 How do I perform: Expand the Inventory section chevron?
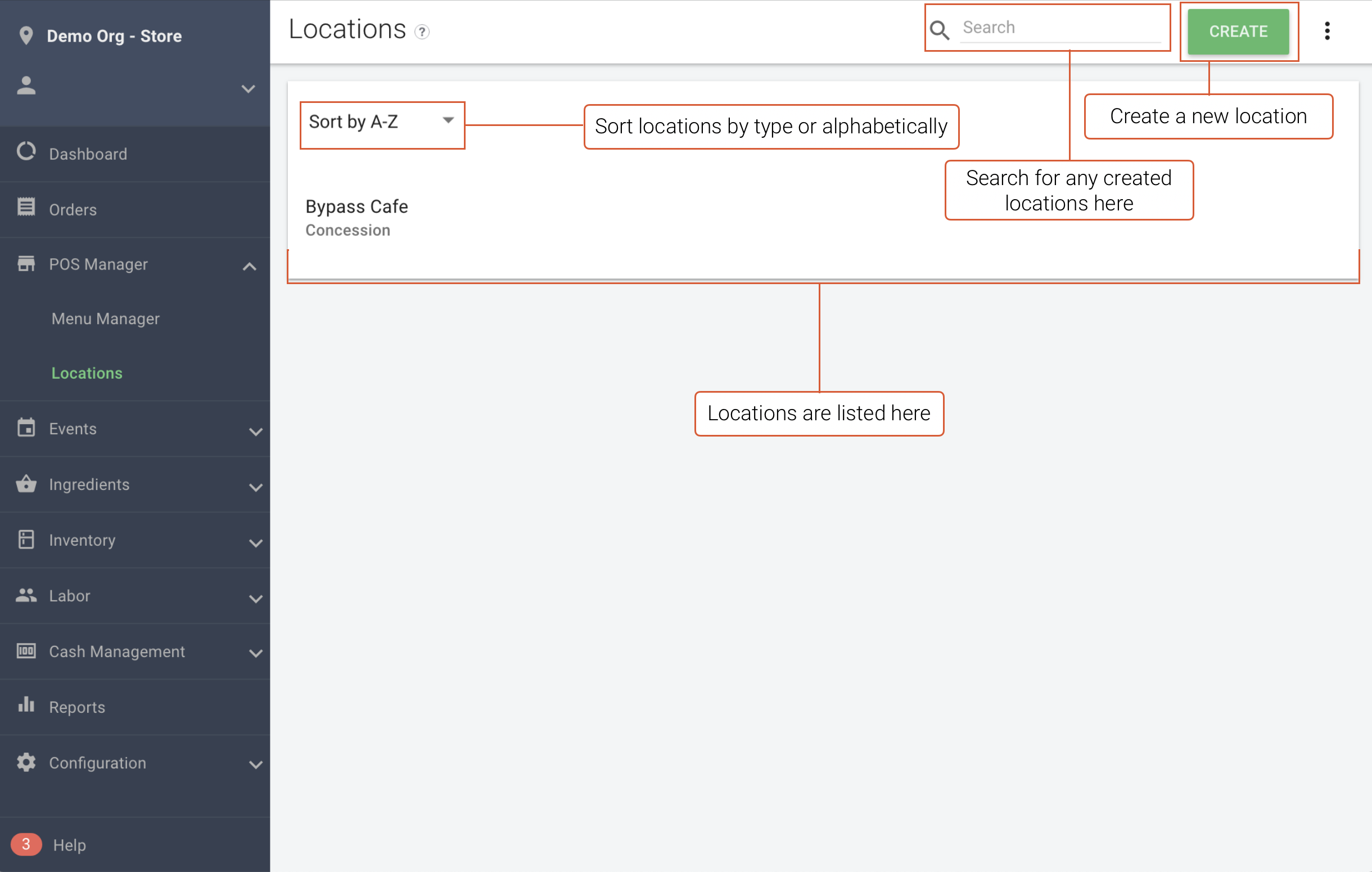(256, 543)
